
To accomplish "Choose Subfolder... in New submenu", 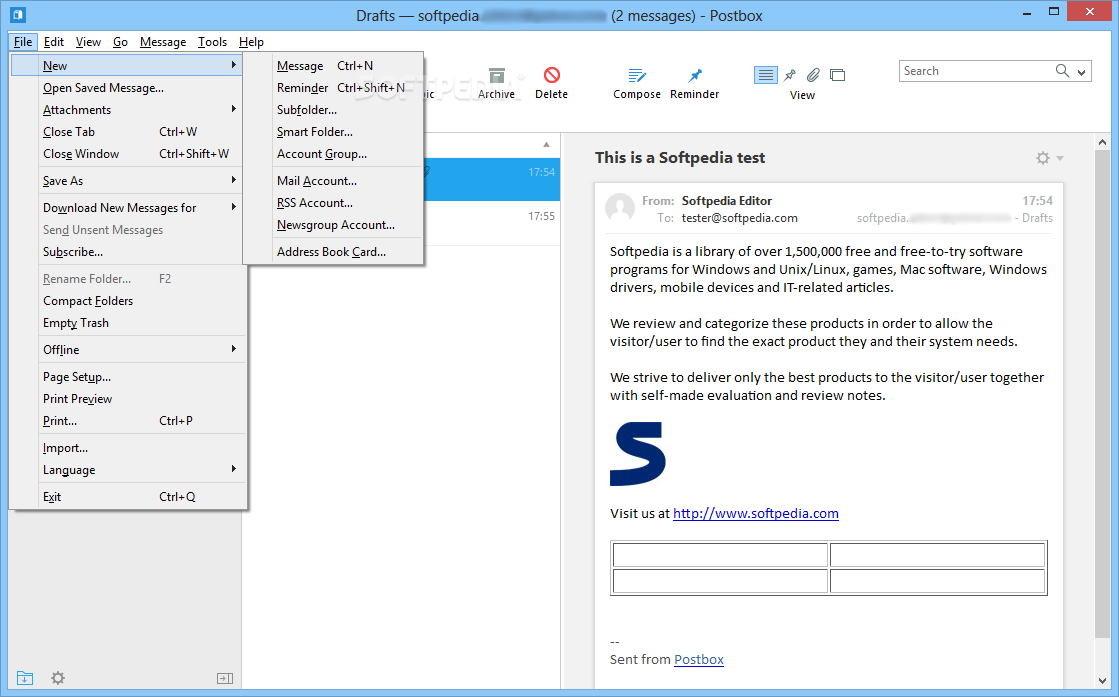I will [x=333, y=110].
